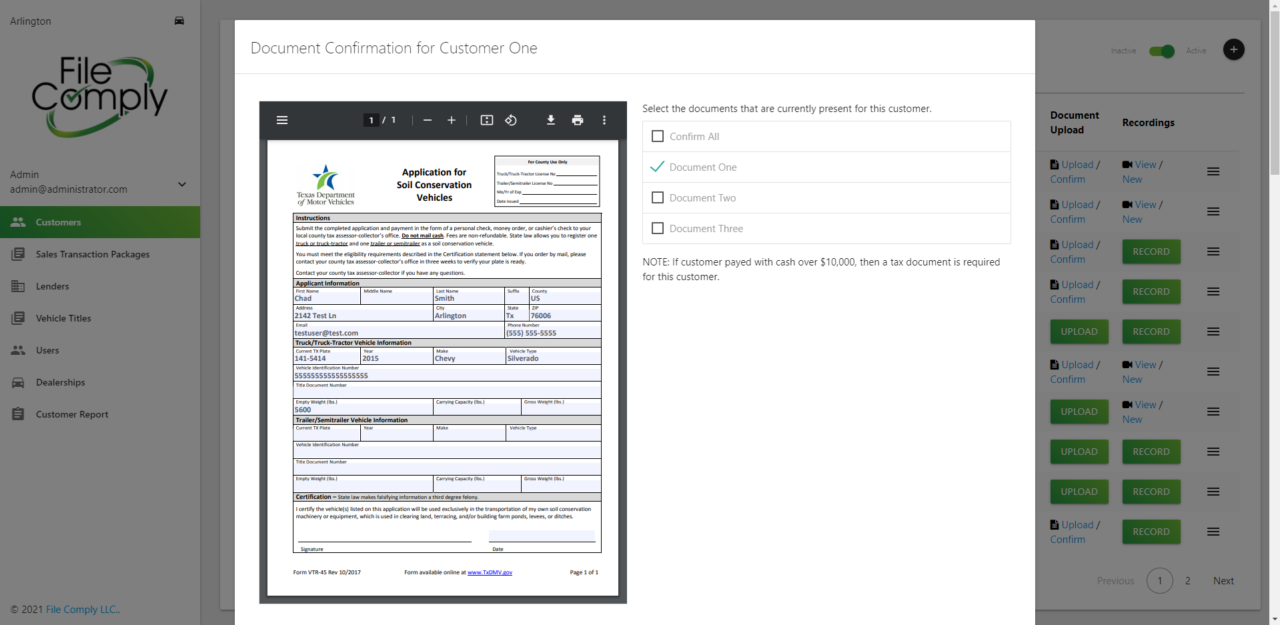Open Dealerships in the sidebar

click(100, 382)
